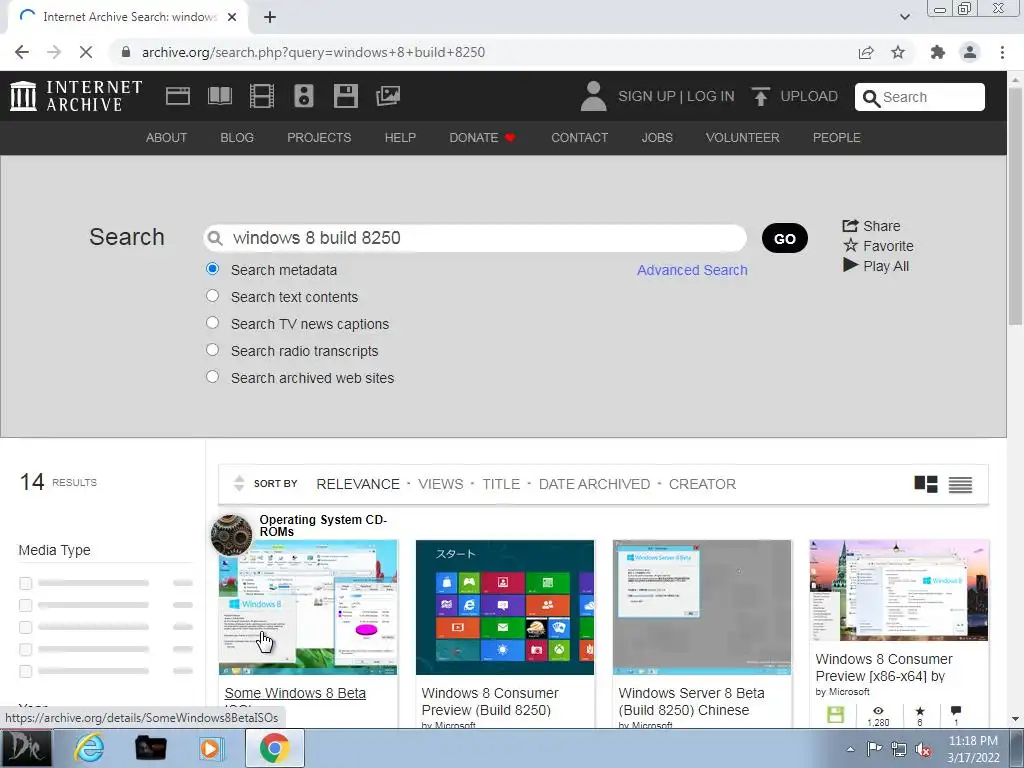The width and height of the screenshot is (1024, 768).
Task: Select Search metadata radio option
Action: click(212, 269)
